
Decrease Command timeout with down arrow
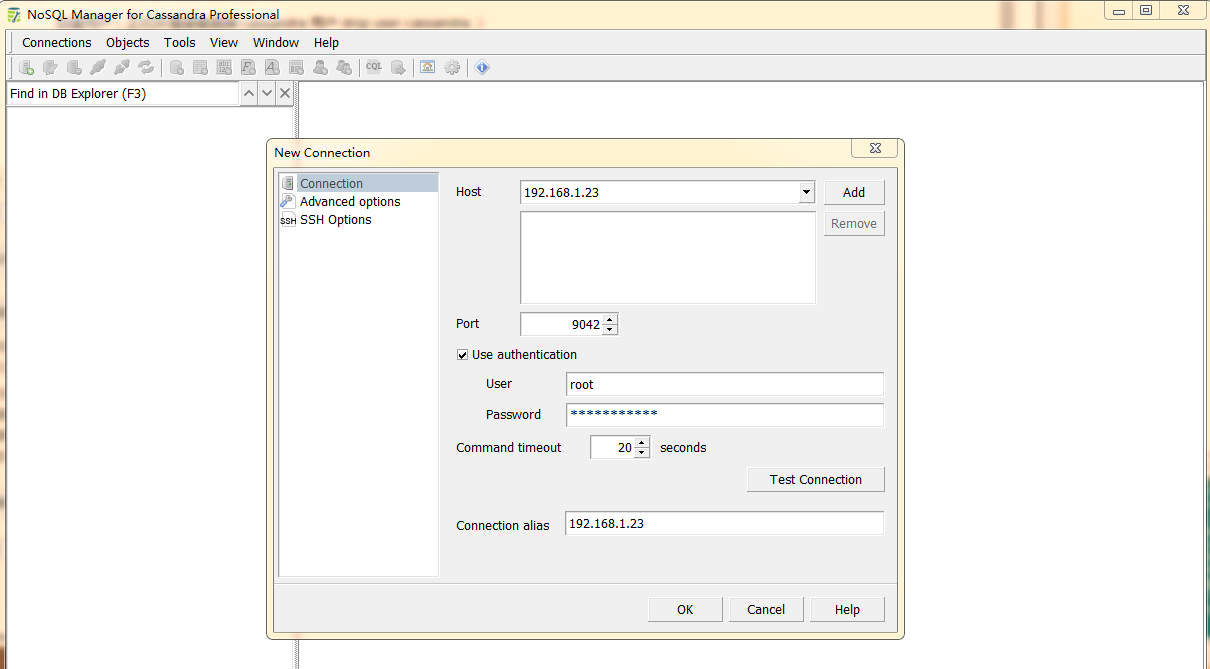tap(641, 453)
